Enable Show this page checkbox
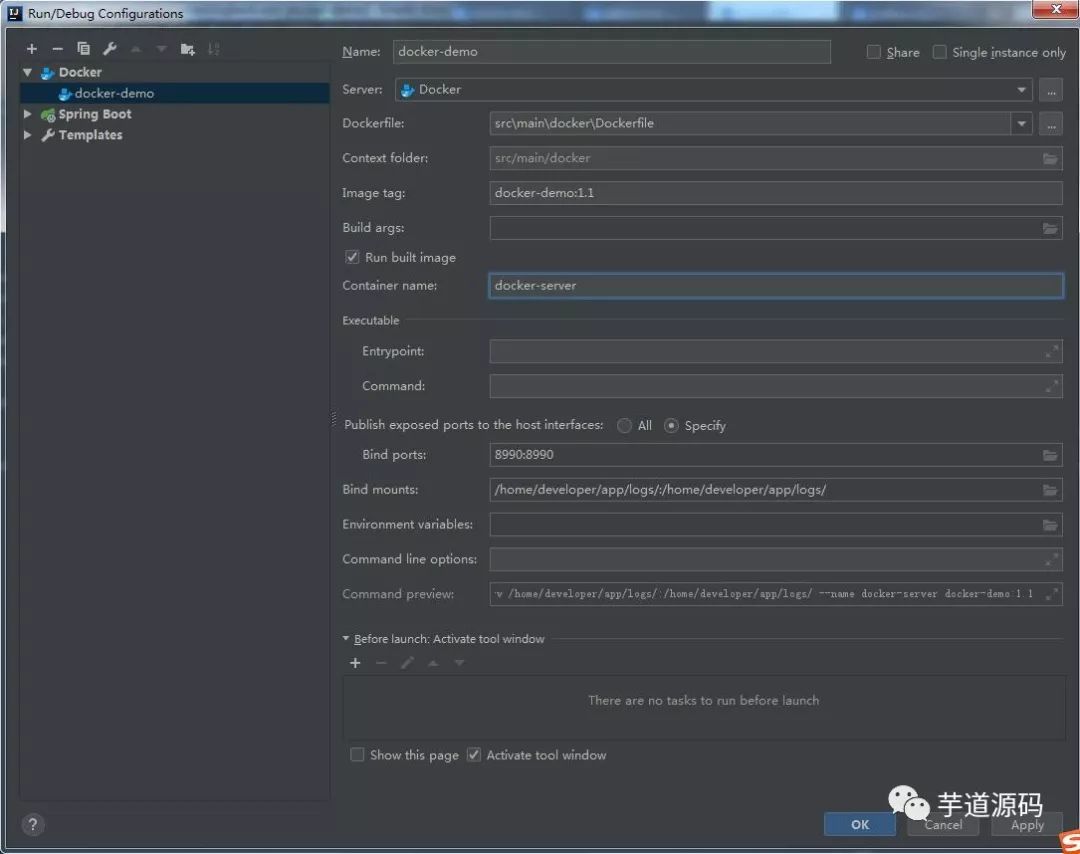The width and height of the screenshot is (1080, 854). tap(357, 755)
